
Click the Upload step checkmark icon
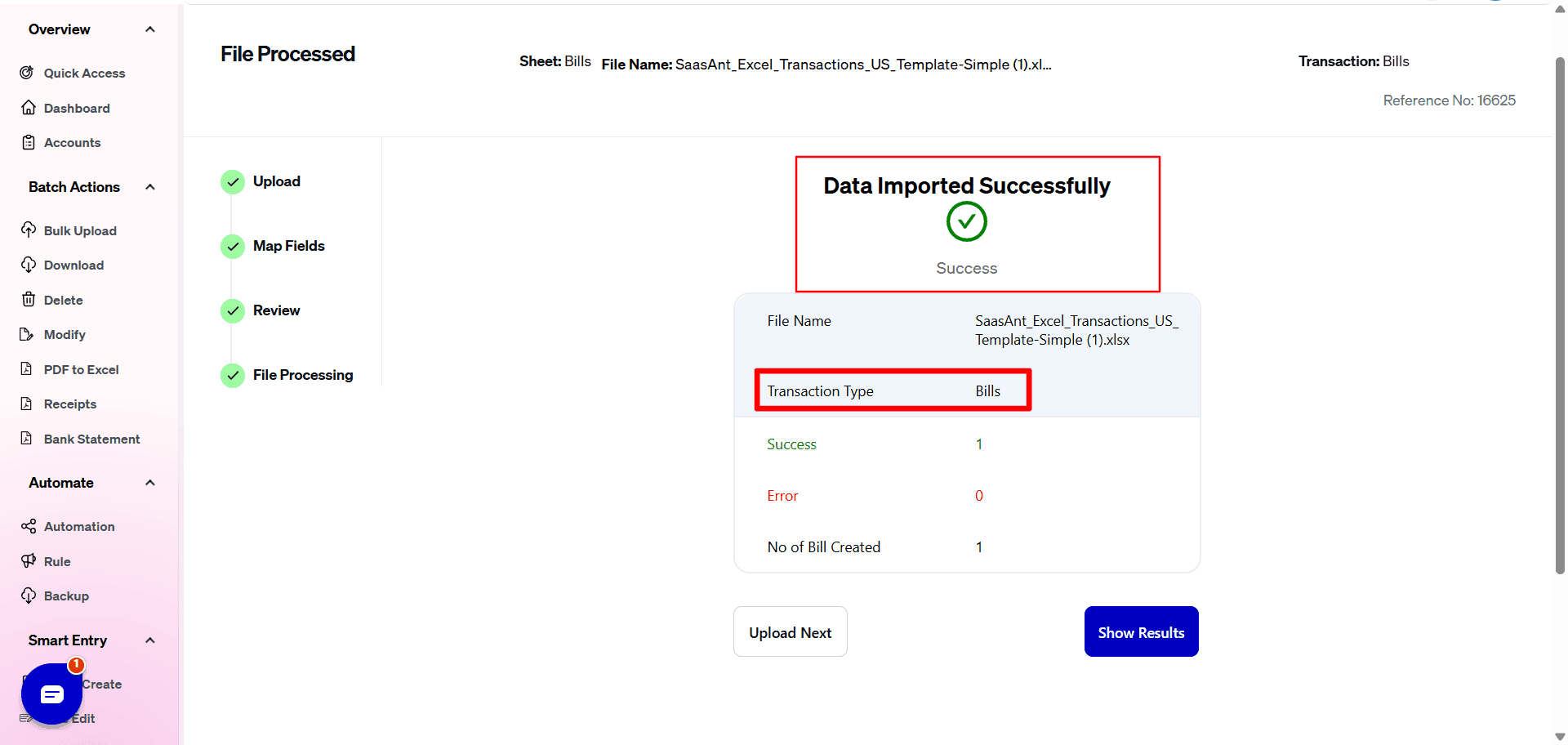(x=233, y=181)
